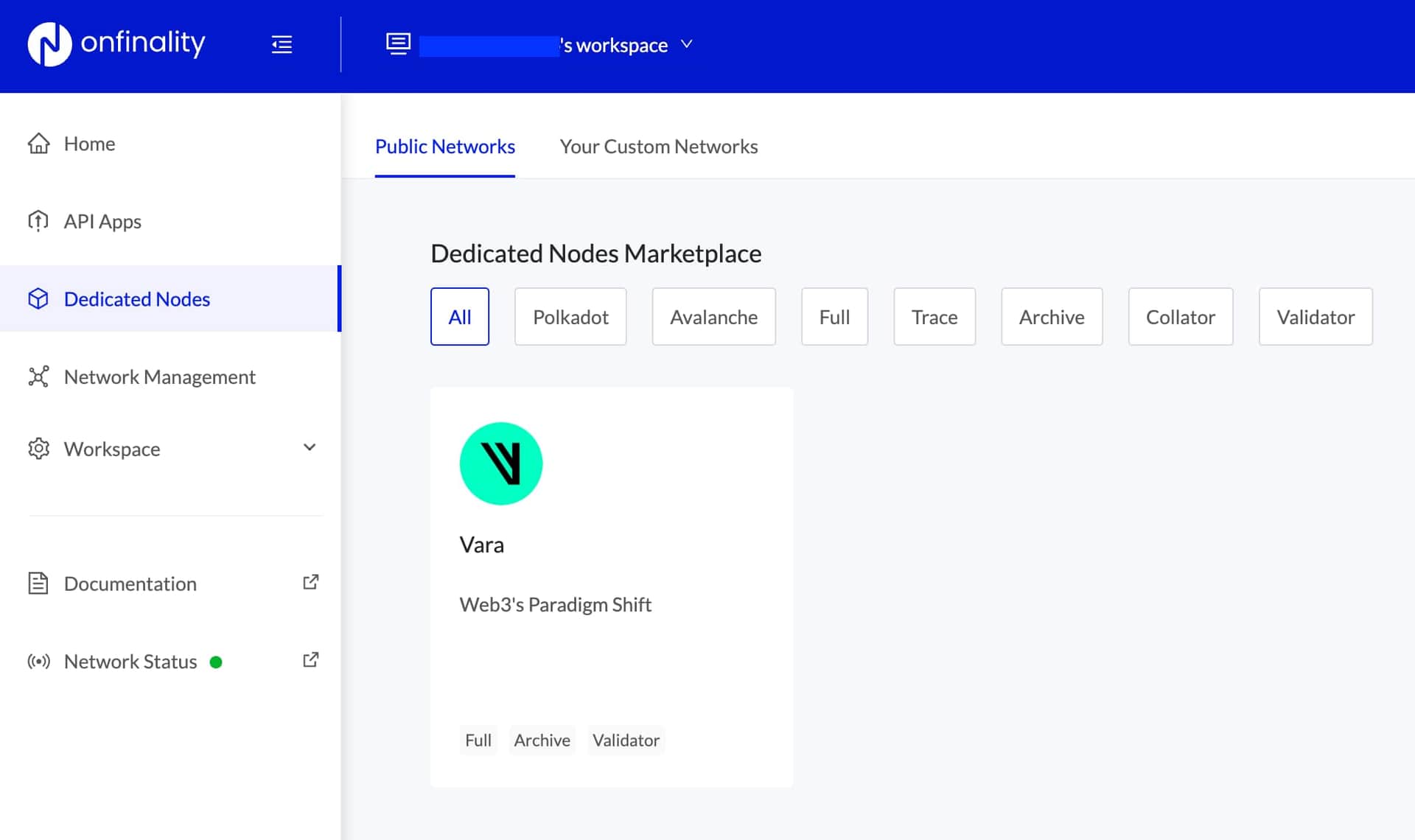Filter marketplace by Validator nodes
The width and height of the screenshot is (1415, 840).
tap(1316, 317)
